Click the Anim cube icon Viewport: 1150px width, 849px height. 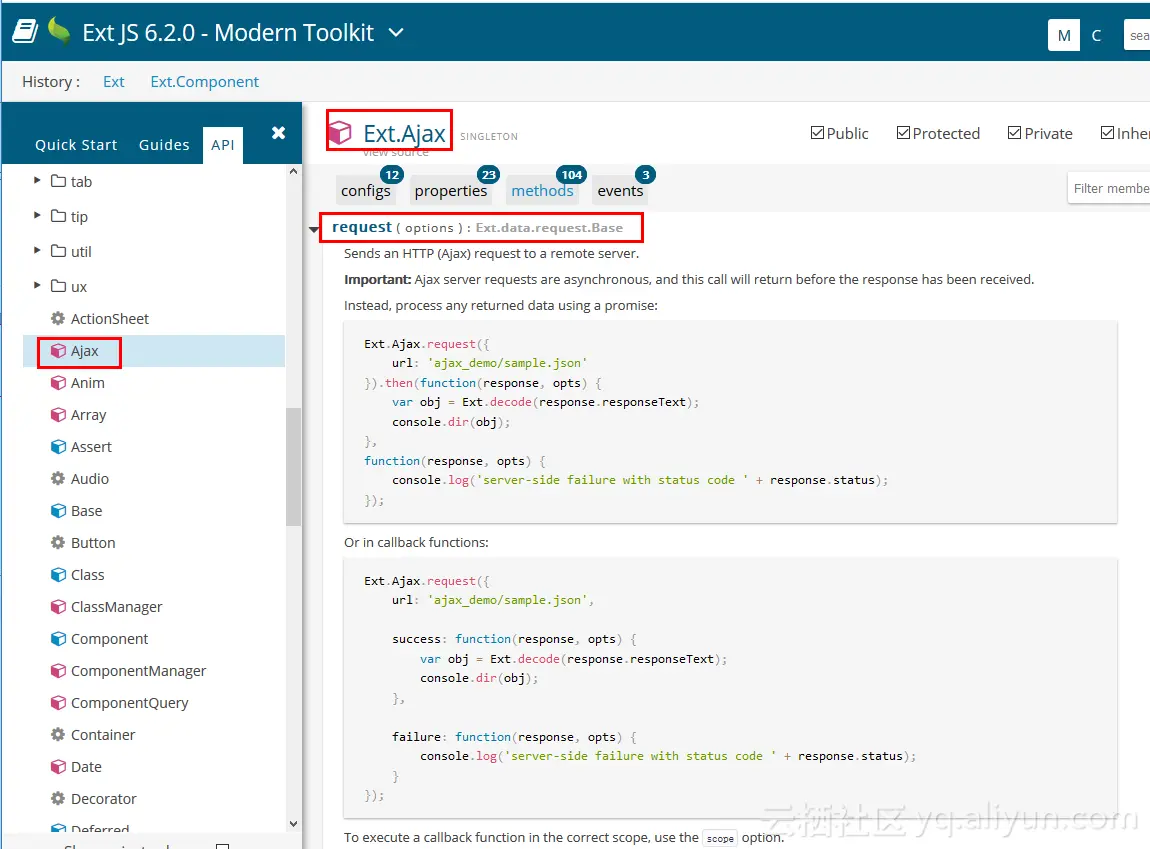58,383
